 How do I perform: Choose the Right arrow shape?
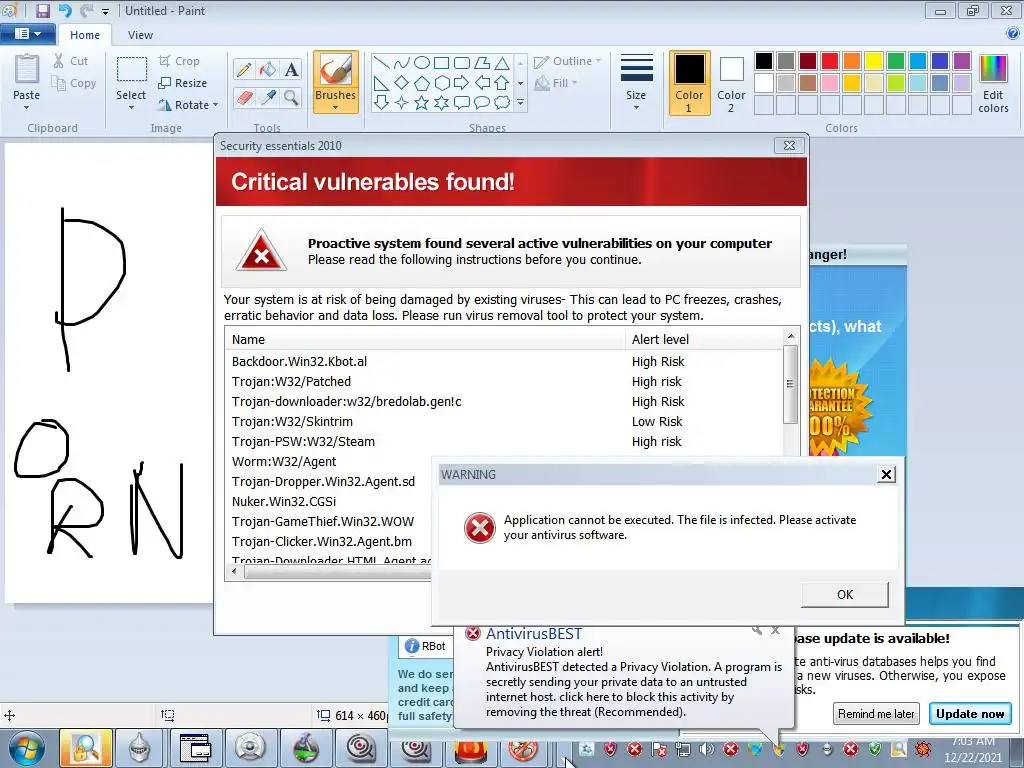click(462, 83)
